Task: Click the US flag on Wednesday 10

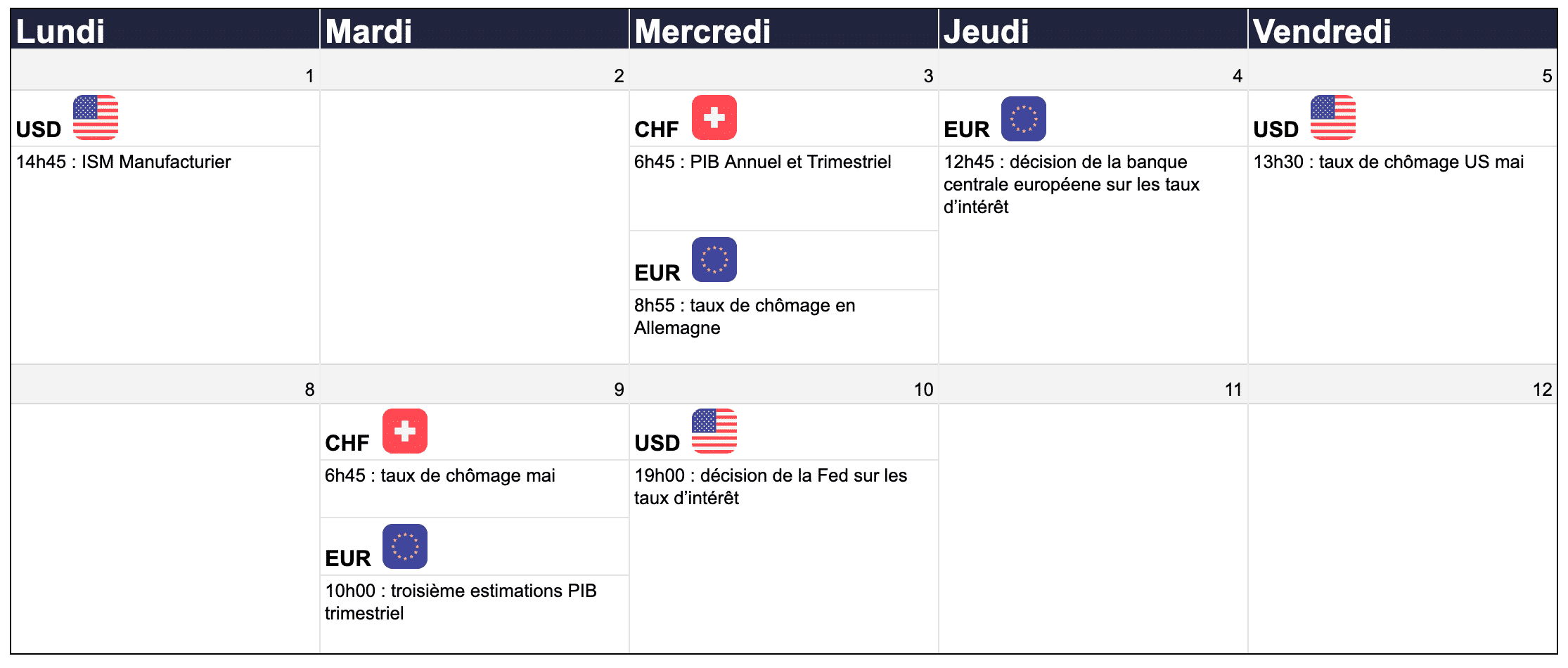Action: point(714,431)
